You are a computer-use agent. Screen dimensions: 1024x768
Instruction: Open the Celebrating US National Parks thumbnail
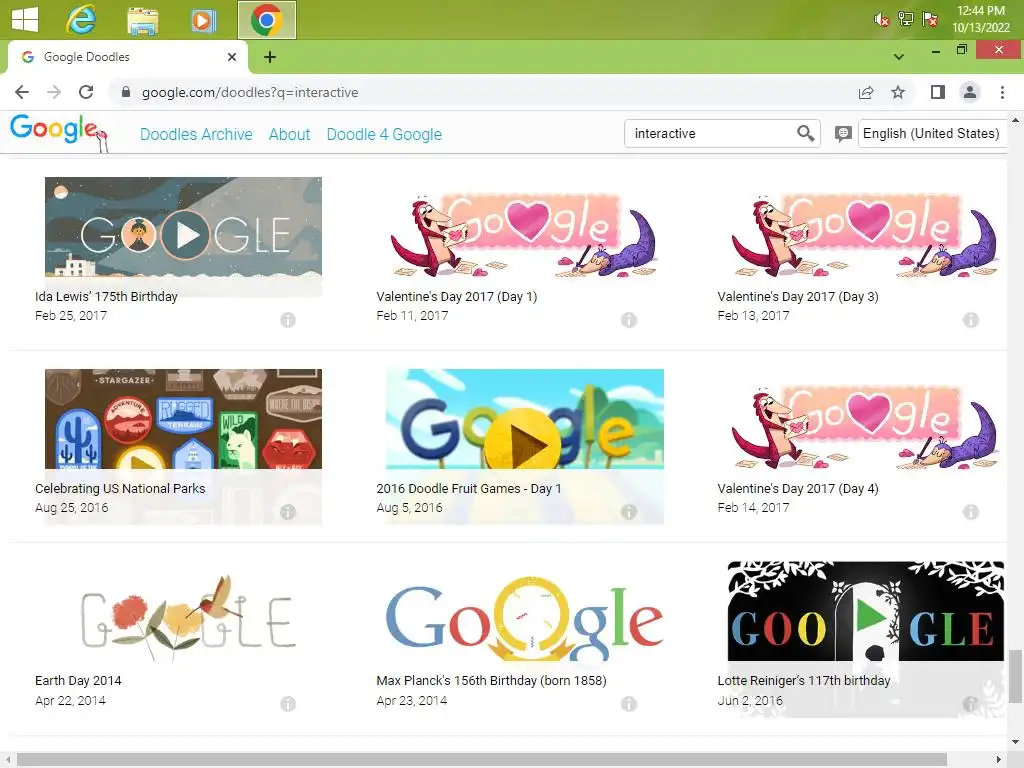pyautogui.click(x=183, y=419)
